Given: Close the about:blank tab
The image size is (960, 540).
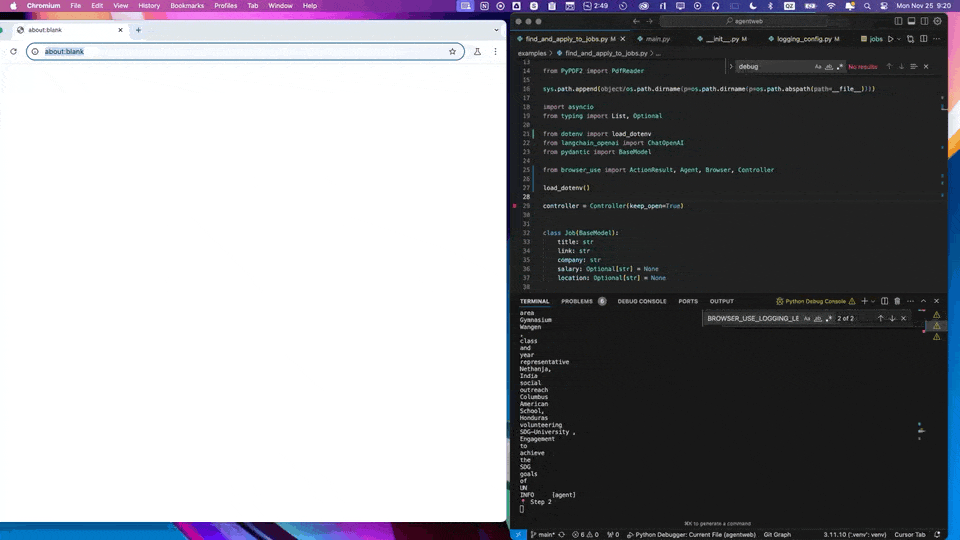Looking at the screenshot, I should click(120, 29).
